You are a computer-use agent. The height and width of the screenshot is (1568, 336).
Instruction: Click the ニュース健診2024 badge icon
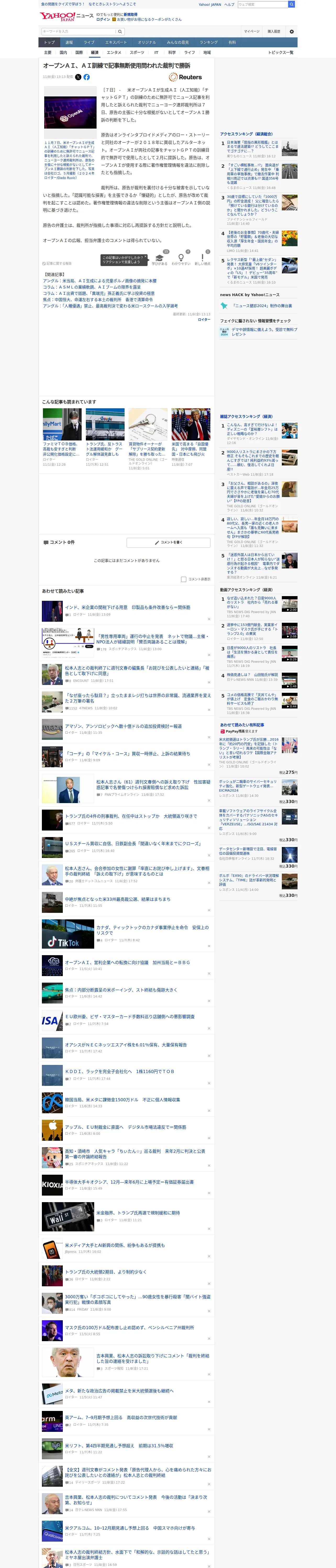[x=225, y=332]
